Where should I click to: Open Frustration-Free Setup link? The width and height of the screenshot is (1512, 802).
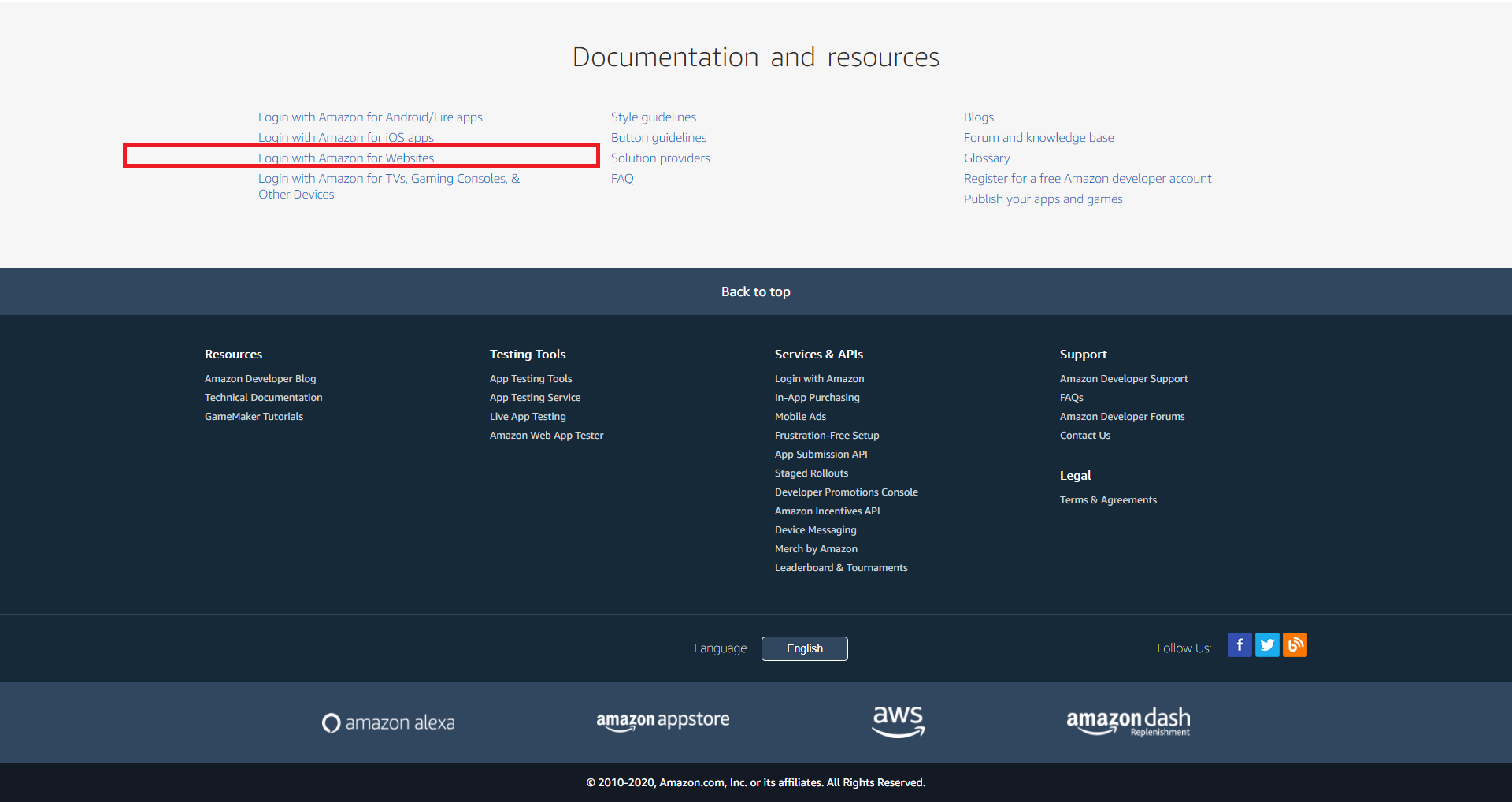point(827,435)
